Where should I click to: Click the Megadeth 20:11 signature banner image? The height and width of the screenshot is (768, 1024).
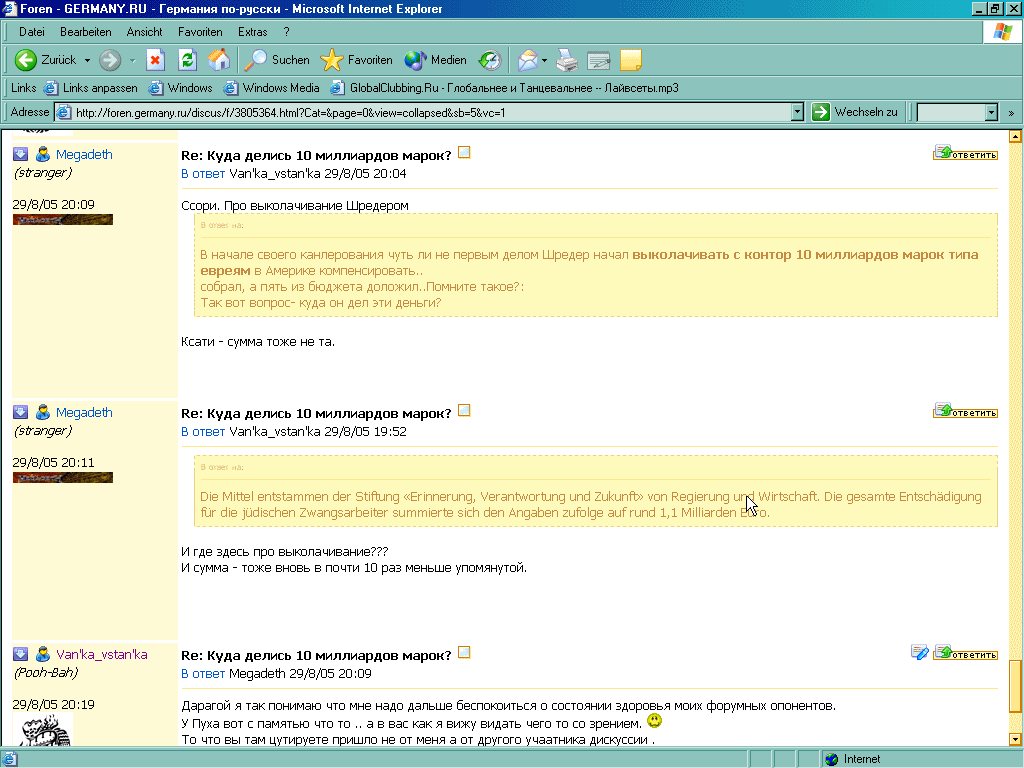point(63,477)
